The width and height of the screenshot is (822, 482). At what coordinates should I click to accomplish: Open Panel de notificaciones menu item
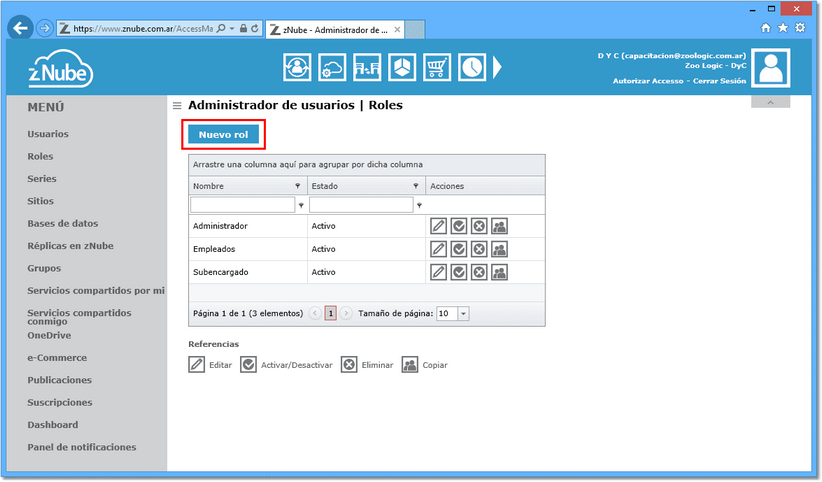pyautogui.click(x=82, y=447)
